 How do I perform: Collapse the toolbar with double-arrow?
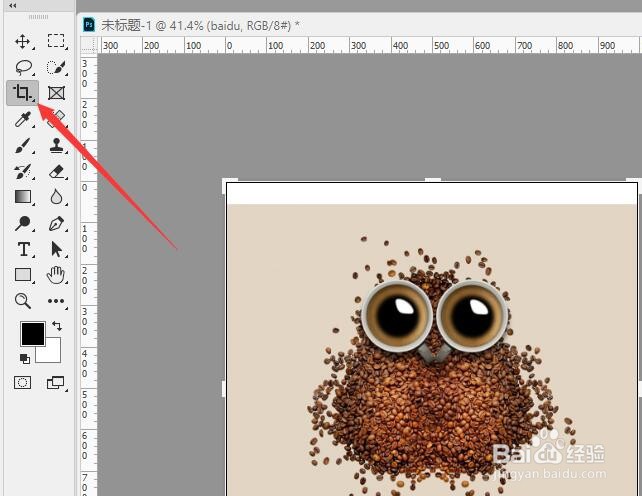click(x=13, y=6)
